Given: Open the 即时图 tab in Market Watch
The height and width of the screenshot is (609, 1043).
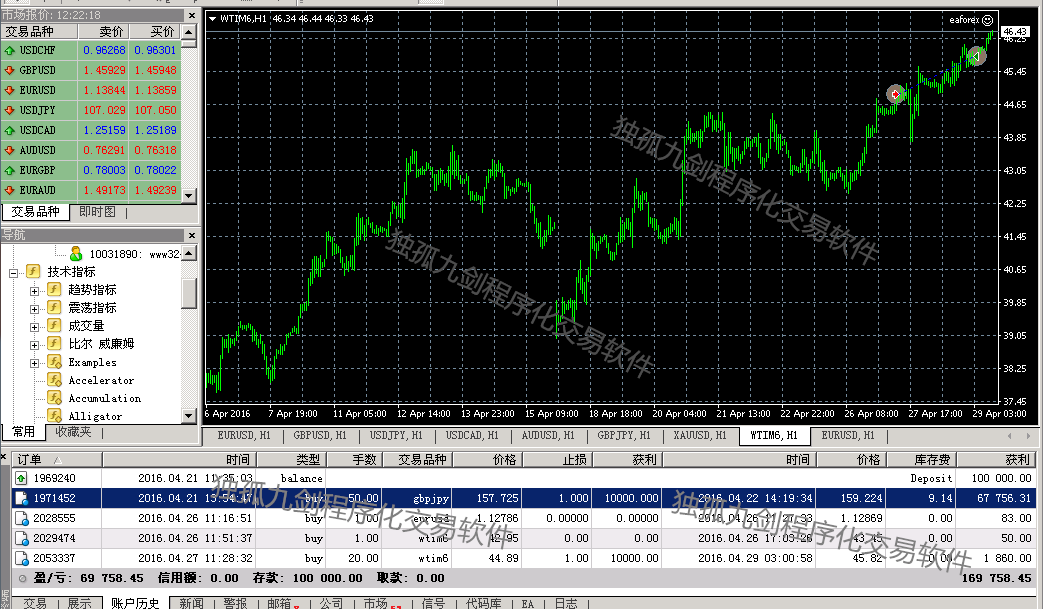Looking at the screenshot, I should coord(97,212).
